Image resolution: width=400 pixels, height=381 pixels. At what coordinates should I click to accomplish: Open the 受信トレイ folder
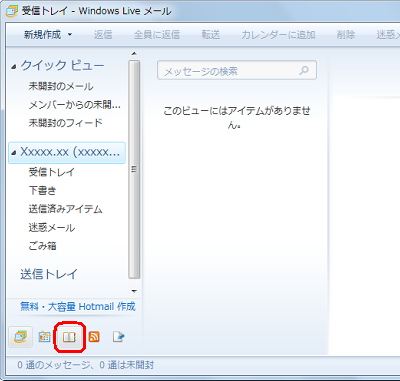pyautogui.click(x=52, y=172)
